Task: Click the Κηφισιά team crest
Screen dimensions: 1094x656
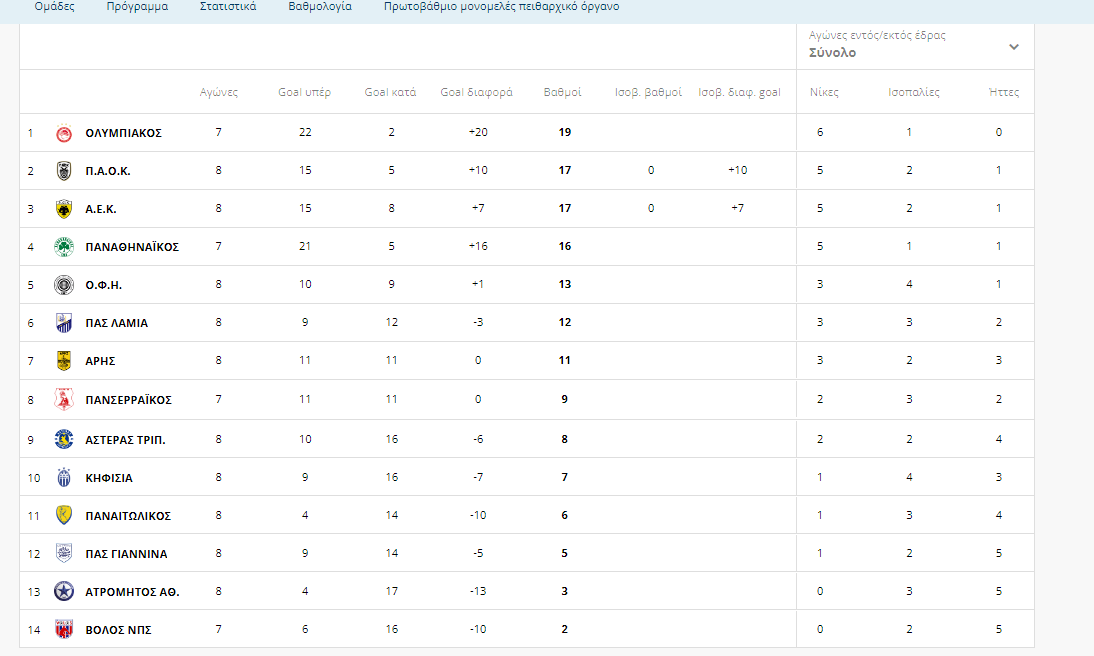Action: coord(63,477)
